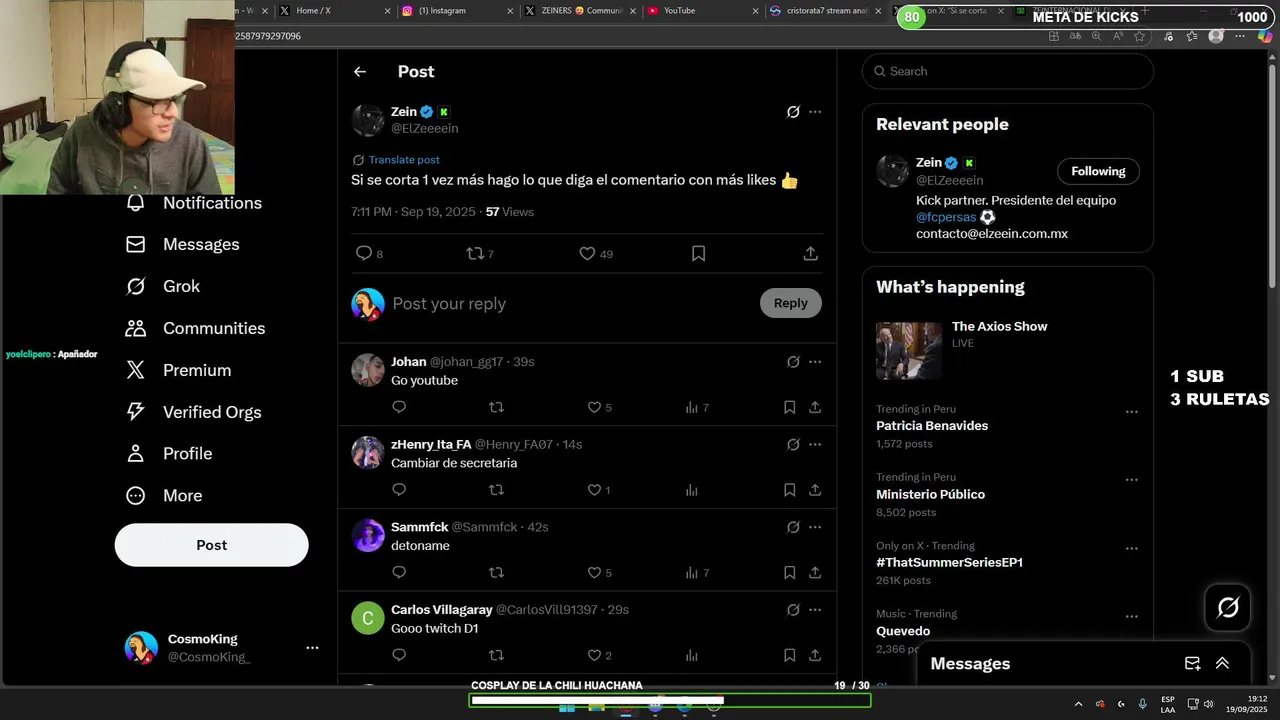
Task: Click the gray Reply button
Action: (790, 303)
